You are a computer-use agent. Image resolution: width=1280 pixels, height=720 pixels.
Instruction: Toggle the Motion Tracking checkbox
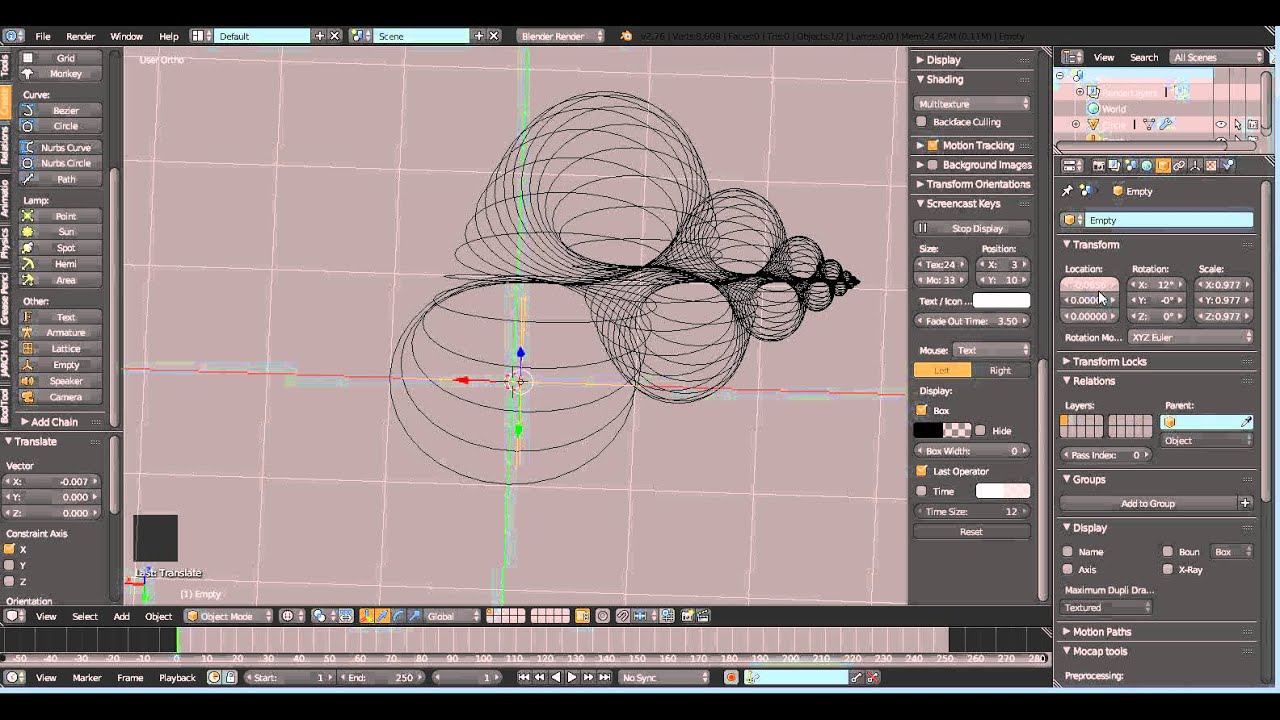click(x=933, y=145)
